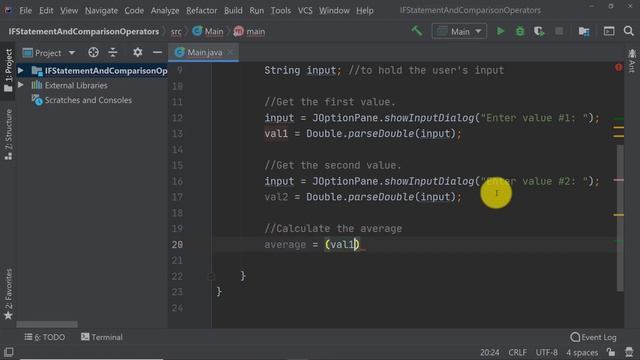Click the cursor position 20:24 indicator
This screenshot has height=360, width=640.
coord(489,352)
